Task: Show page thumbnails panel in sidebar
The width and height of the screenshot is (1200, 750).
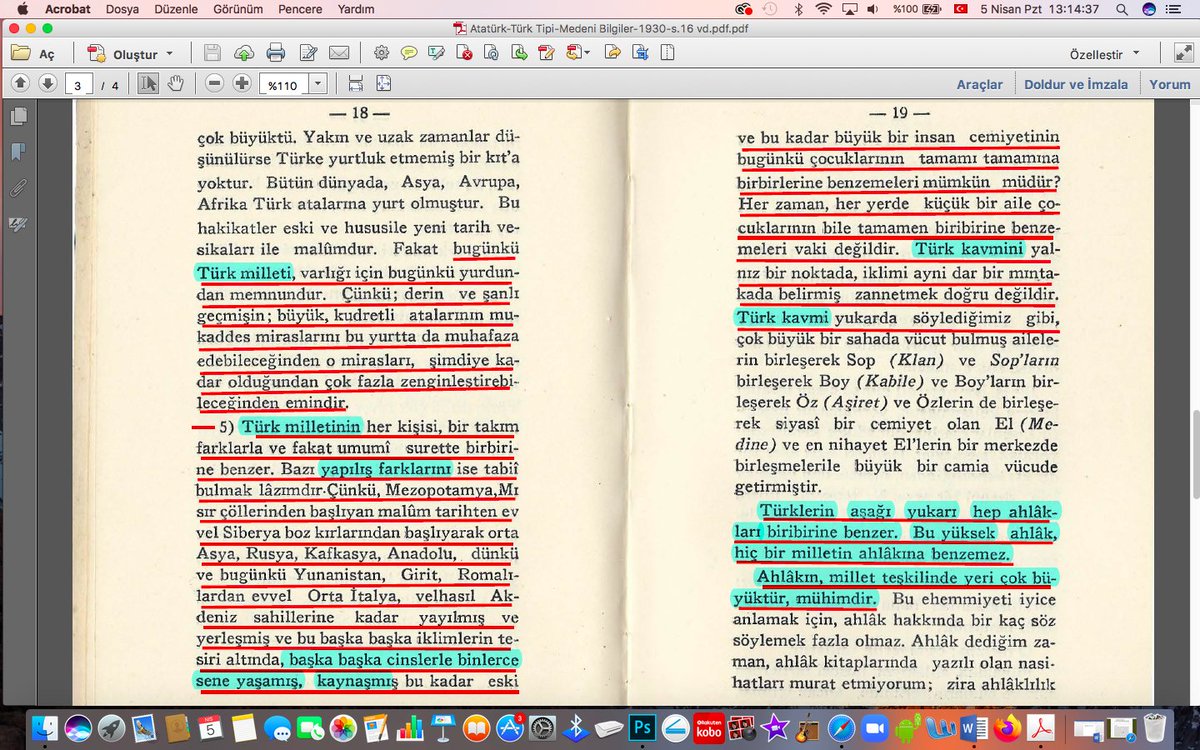Action: [x=17, y=117]
